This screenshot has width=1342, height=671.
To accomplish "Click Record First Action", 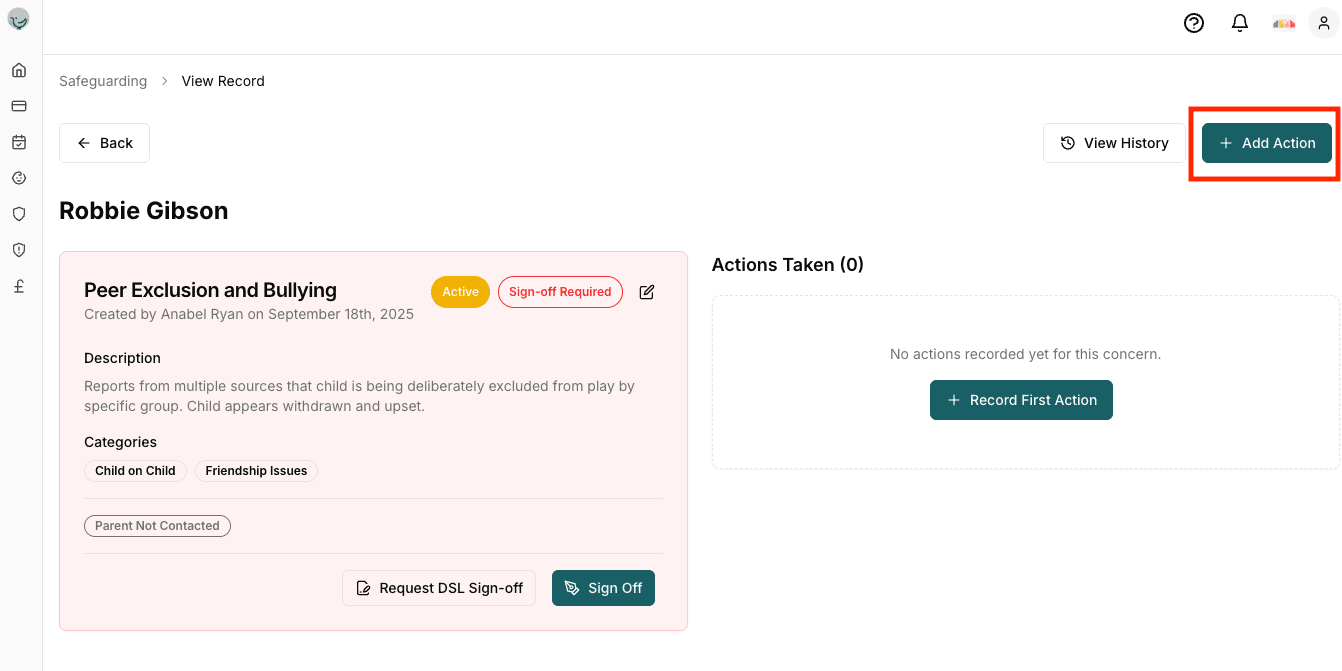I will pos(1021,399).
